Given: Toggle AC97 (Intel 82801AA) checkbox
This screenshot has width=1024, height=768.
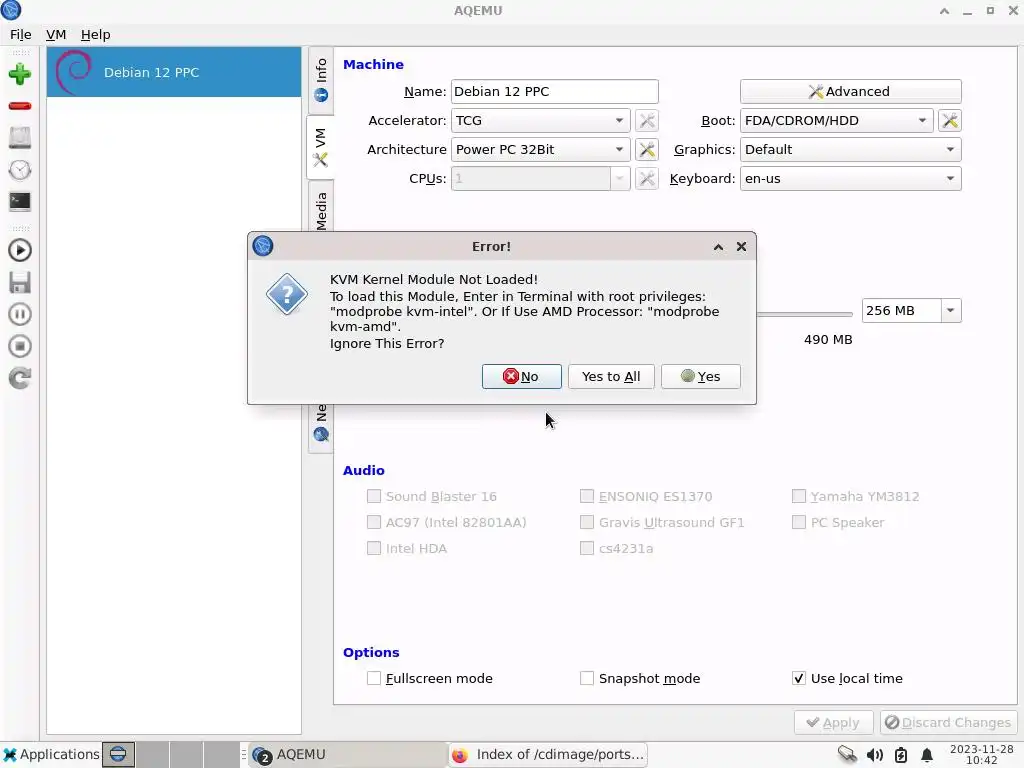Looking at the screenshot, I should 374,522.
